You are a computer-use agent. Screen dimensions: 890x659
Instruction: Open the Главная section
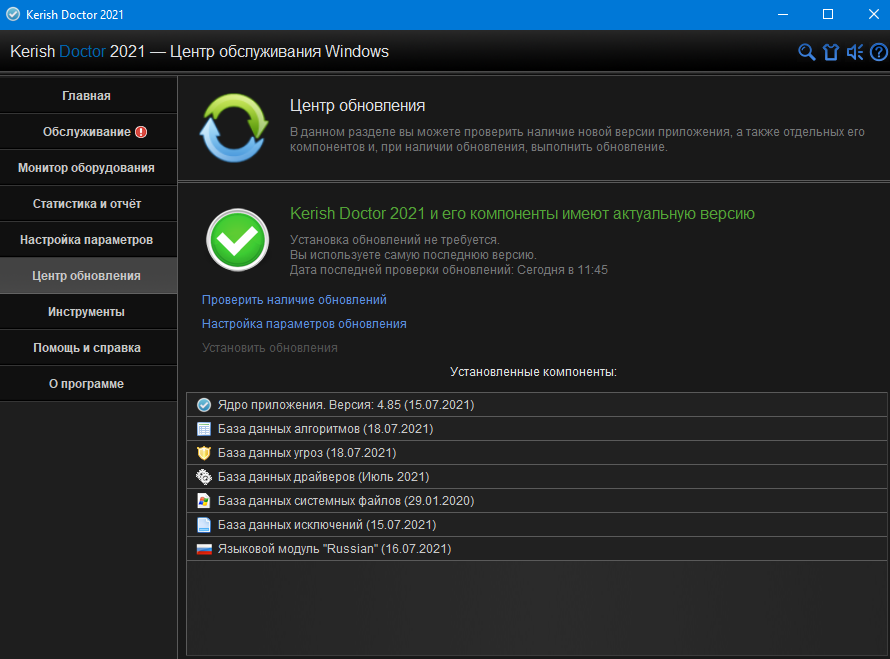[x=89, y=96]
